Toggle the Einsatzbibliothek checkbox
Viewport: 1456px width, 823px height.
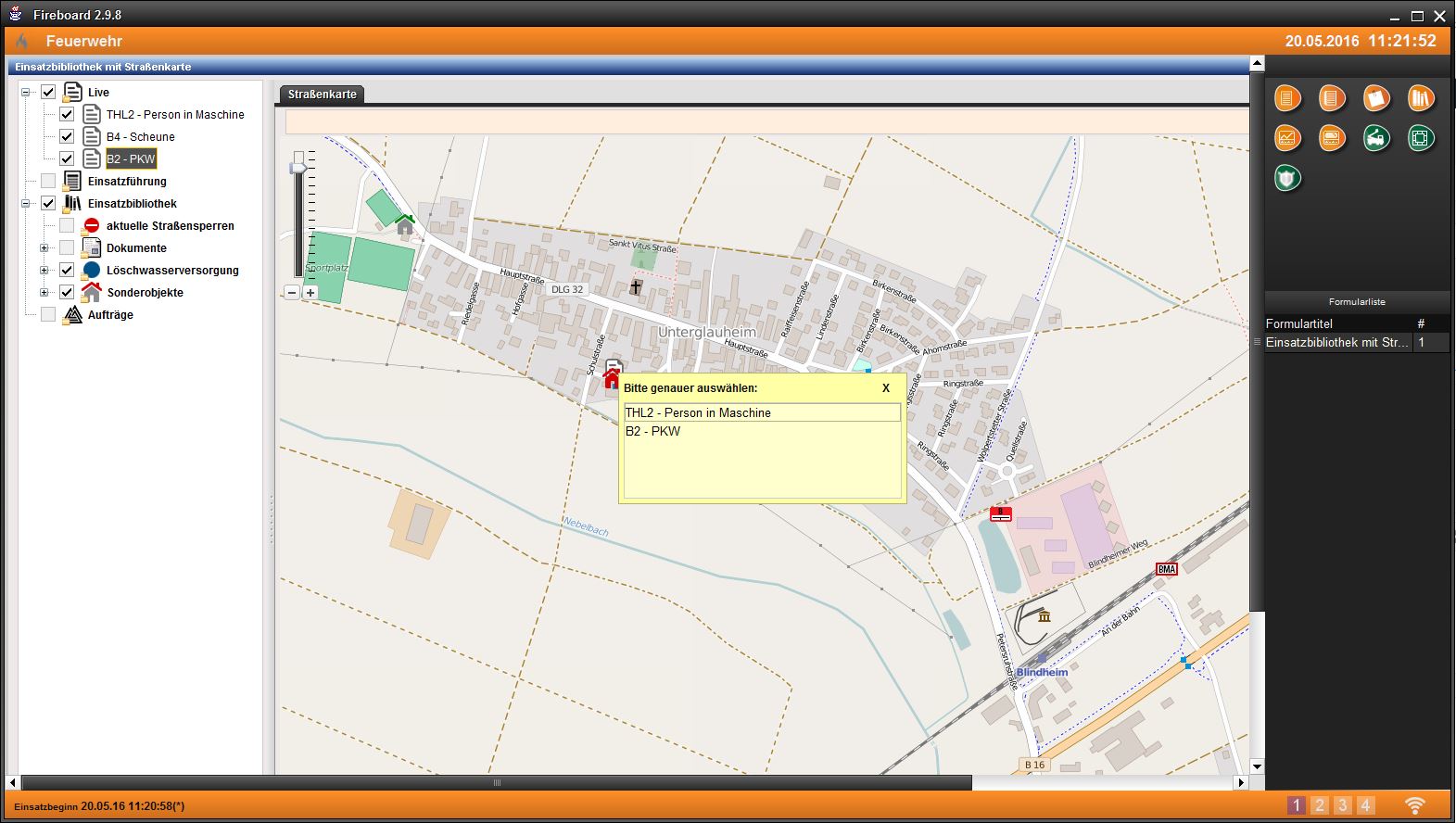pos(48,203)
